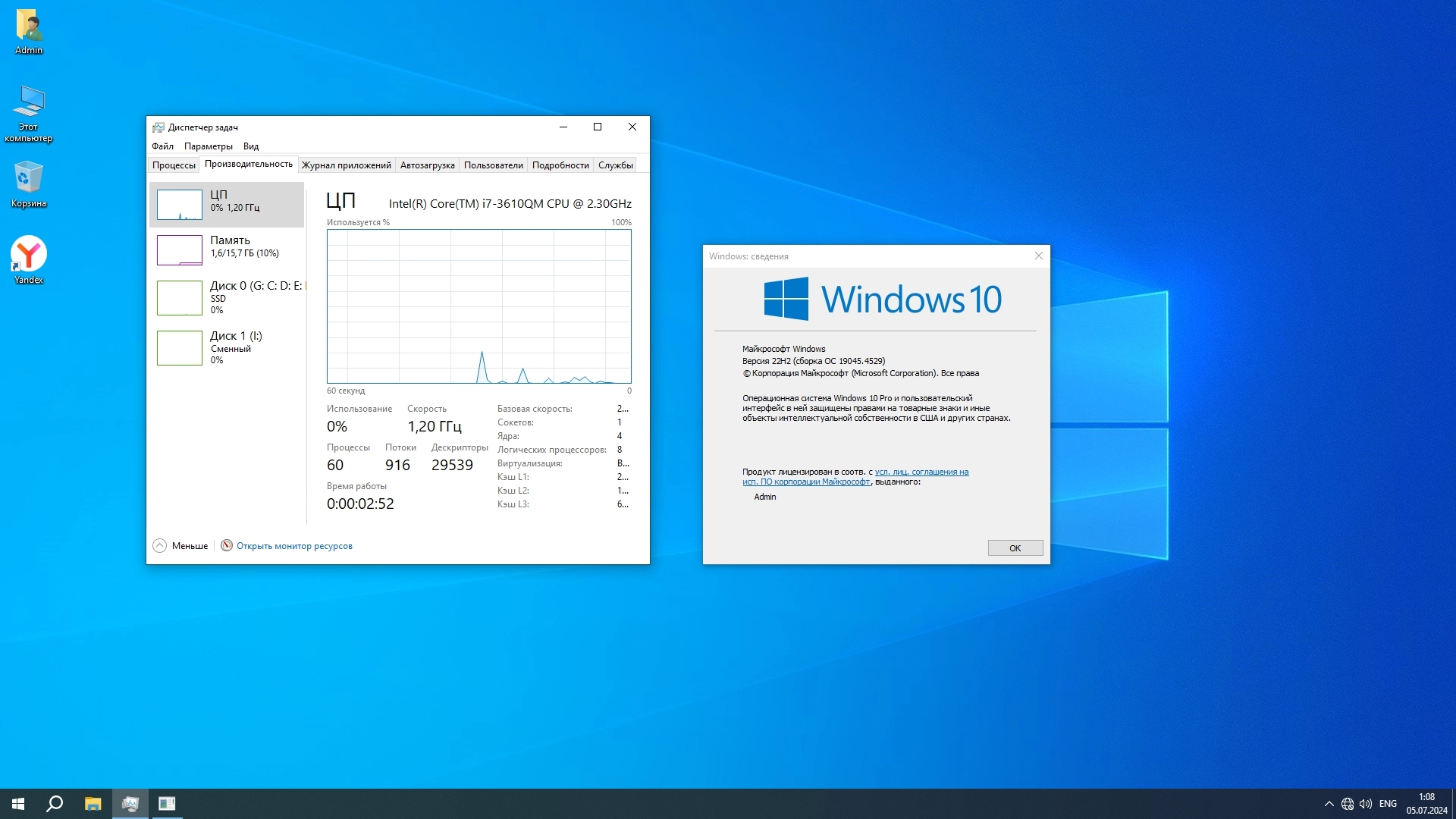This screenshot has height=819, width=1456.
Task: Open the 'Файл' menu
Action: pyautogui.click(x=162, y=146)
